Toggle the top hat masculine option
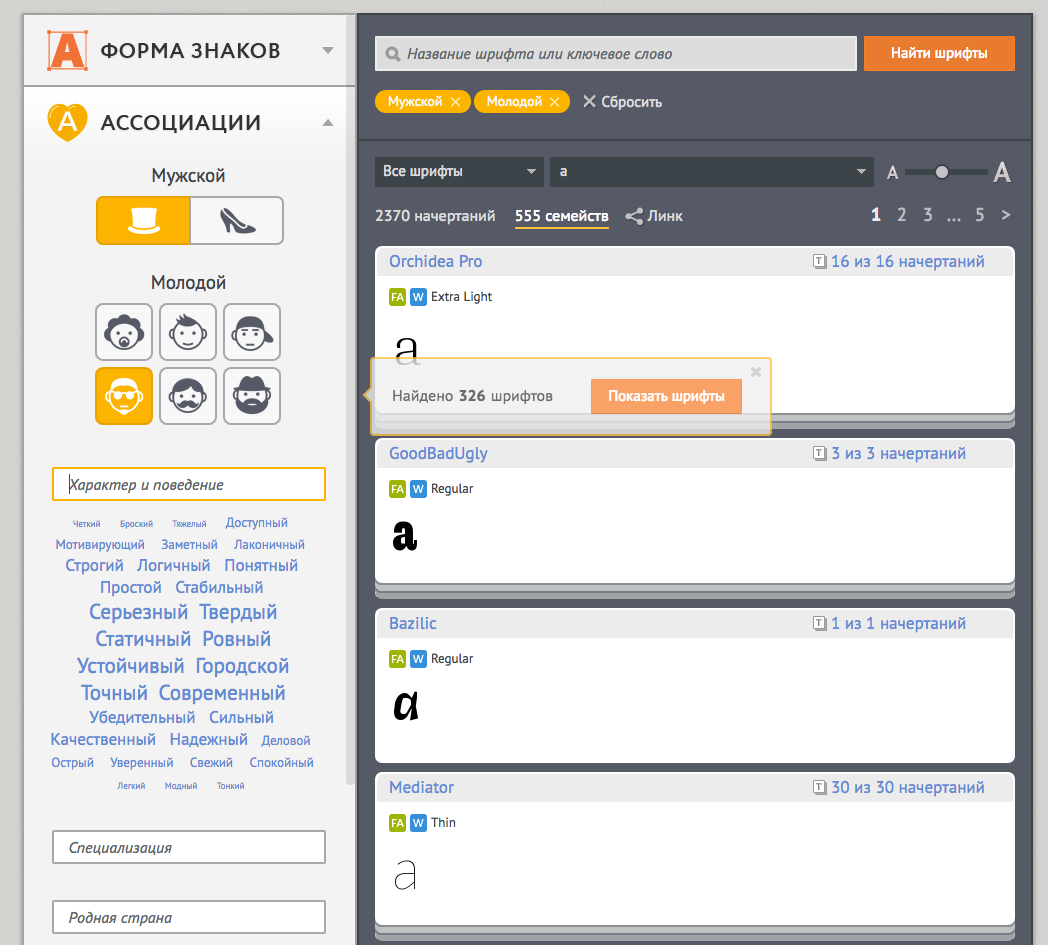The image size is (1048, 945). [x=143, y=221]
